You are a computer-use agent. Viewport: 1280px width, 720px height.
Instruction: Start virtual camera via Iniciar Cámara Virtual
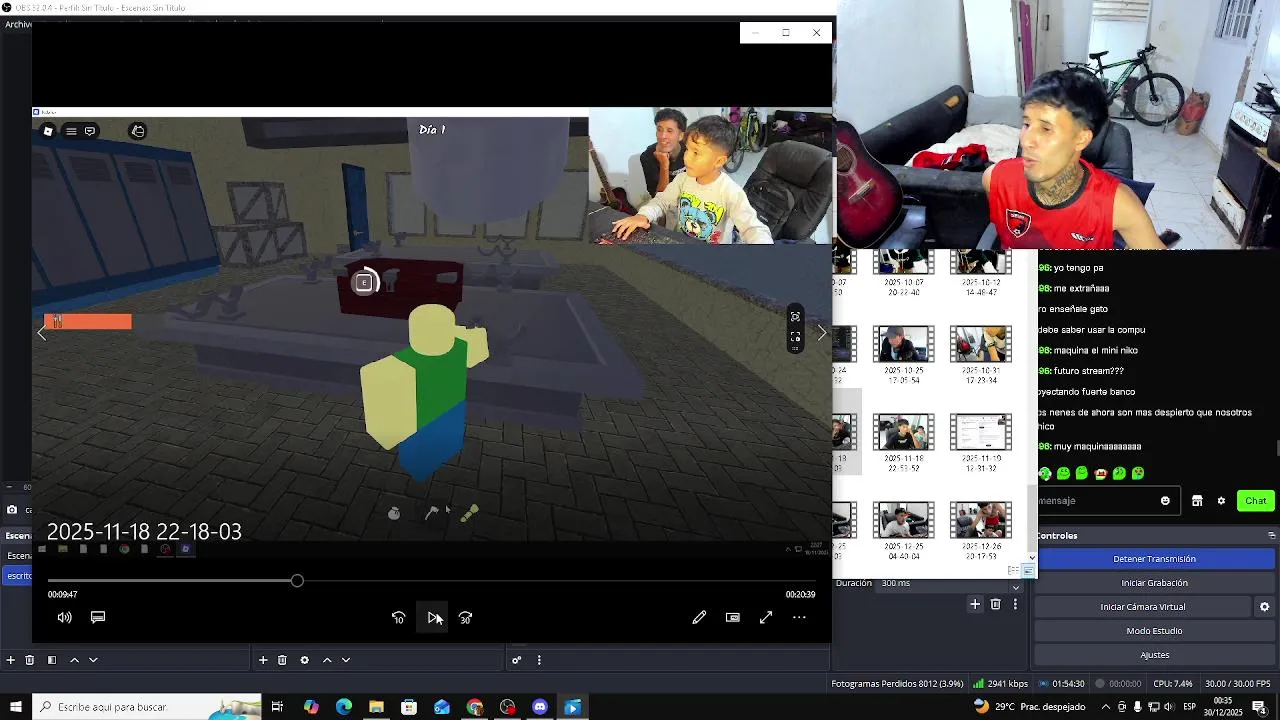pos(1143,607)
